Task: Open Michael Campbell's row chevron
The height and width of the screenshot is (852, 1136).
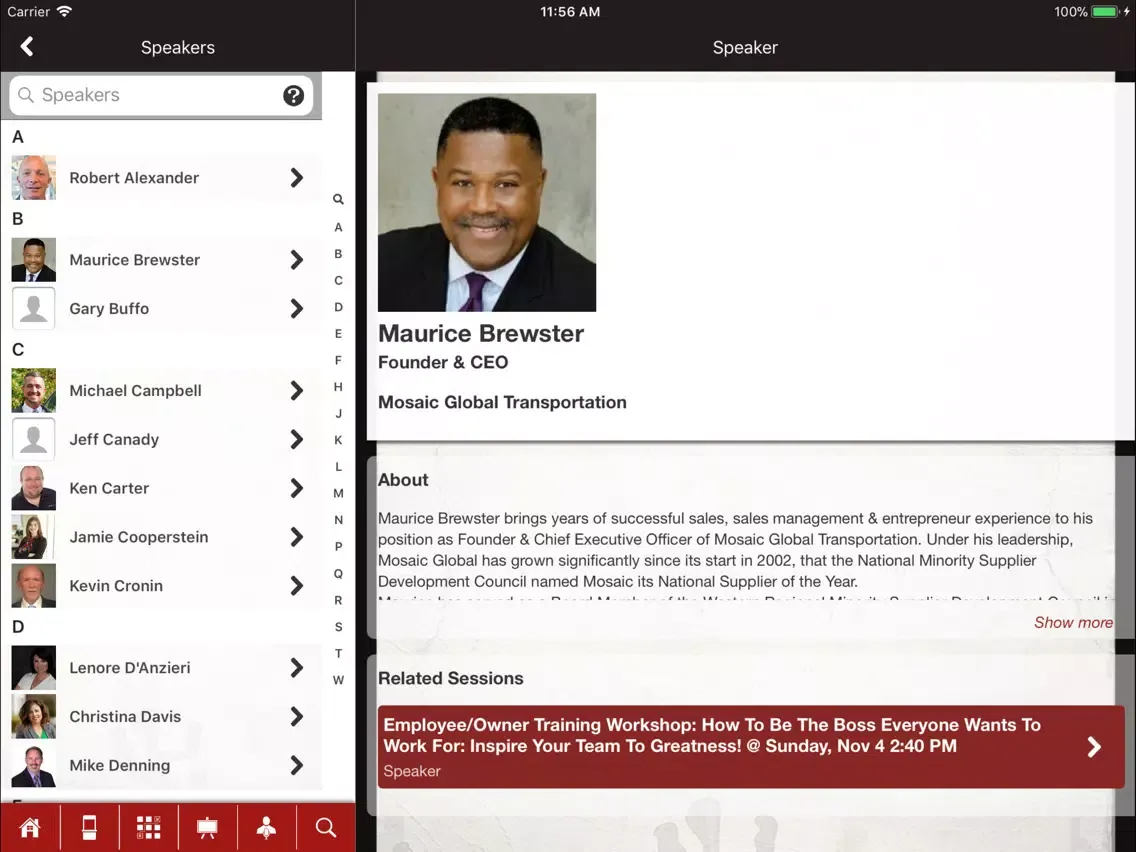Action: (x=296, y=390)
